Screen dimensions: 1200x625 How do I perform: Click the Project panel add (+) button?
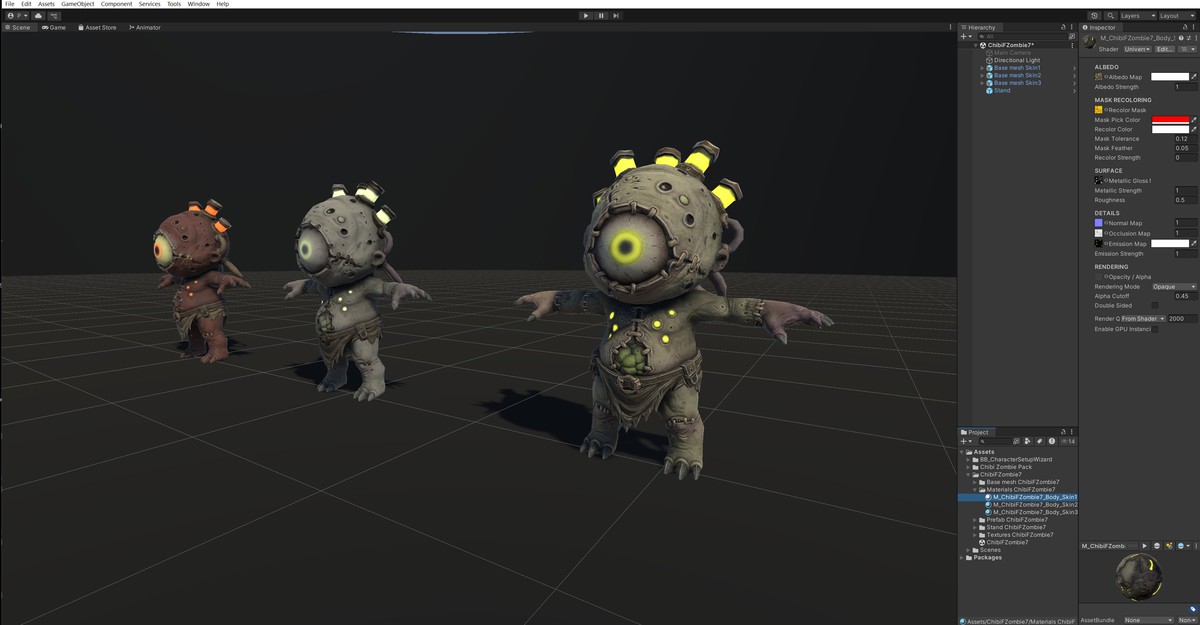tap(966, 441)
